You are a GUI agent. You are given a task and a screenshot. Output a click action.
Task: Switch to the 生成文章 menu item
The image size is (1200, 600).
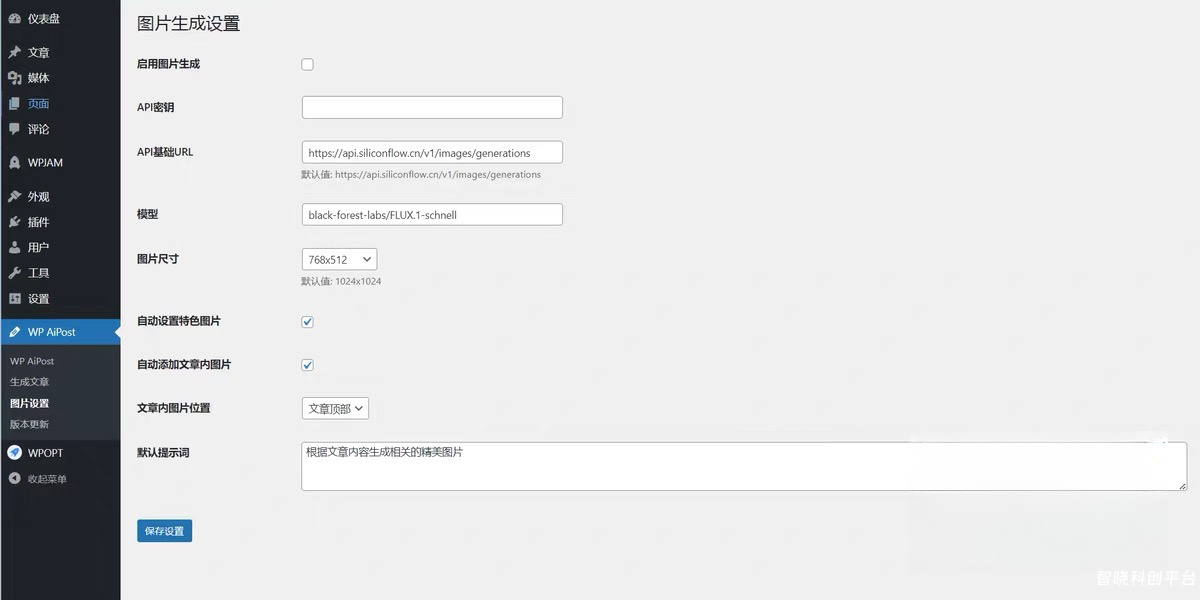30,381
